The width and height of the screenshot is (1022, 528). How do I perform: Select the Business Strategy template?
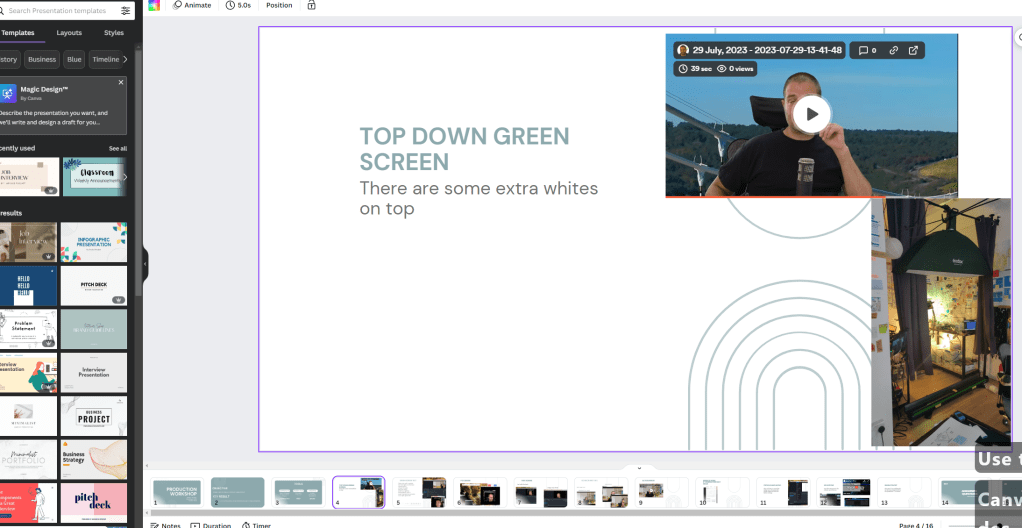(94, 460)
